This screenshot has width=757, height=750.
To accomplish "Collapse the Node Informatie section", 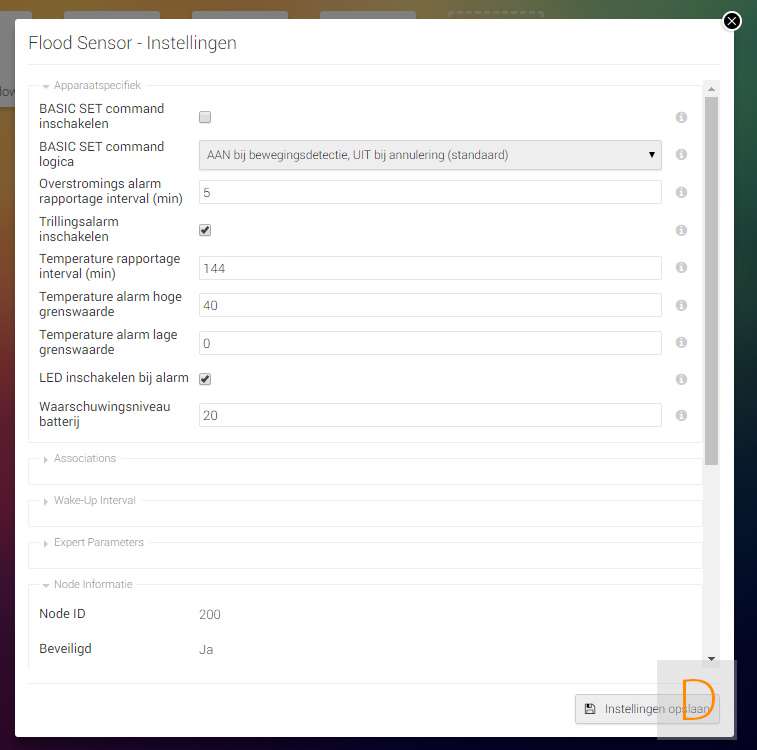I will [92, 585].
